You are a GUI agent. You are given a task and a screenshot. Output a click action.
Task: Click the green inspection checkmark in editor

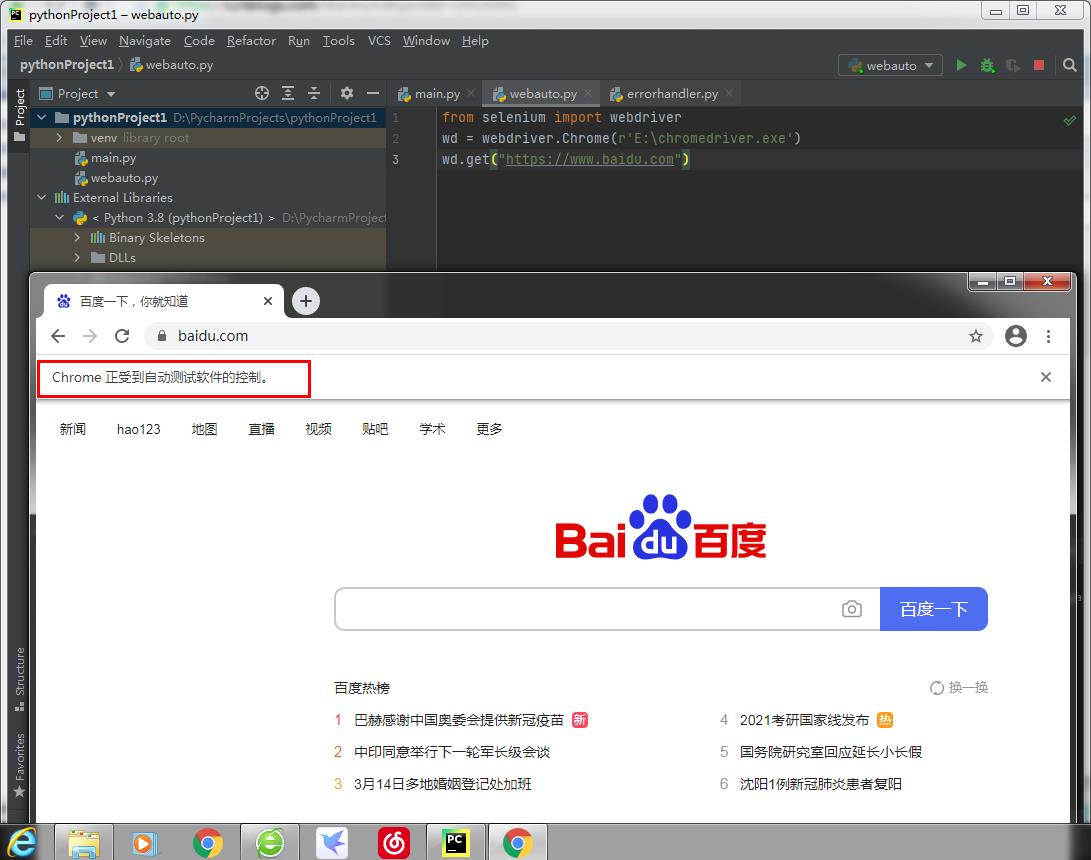click(1069, 120)
